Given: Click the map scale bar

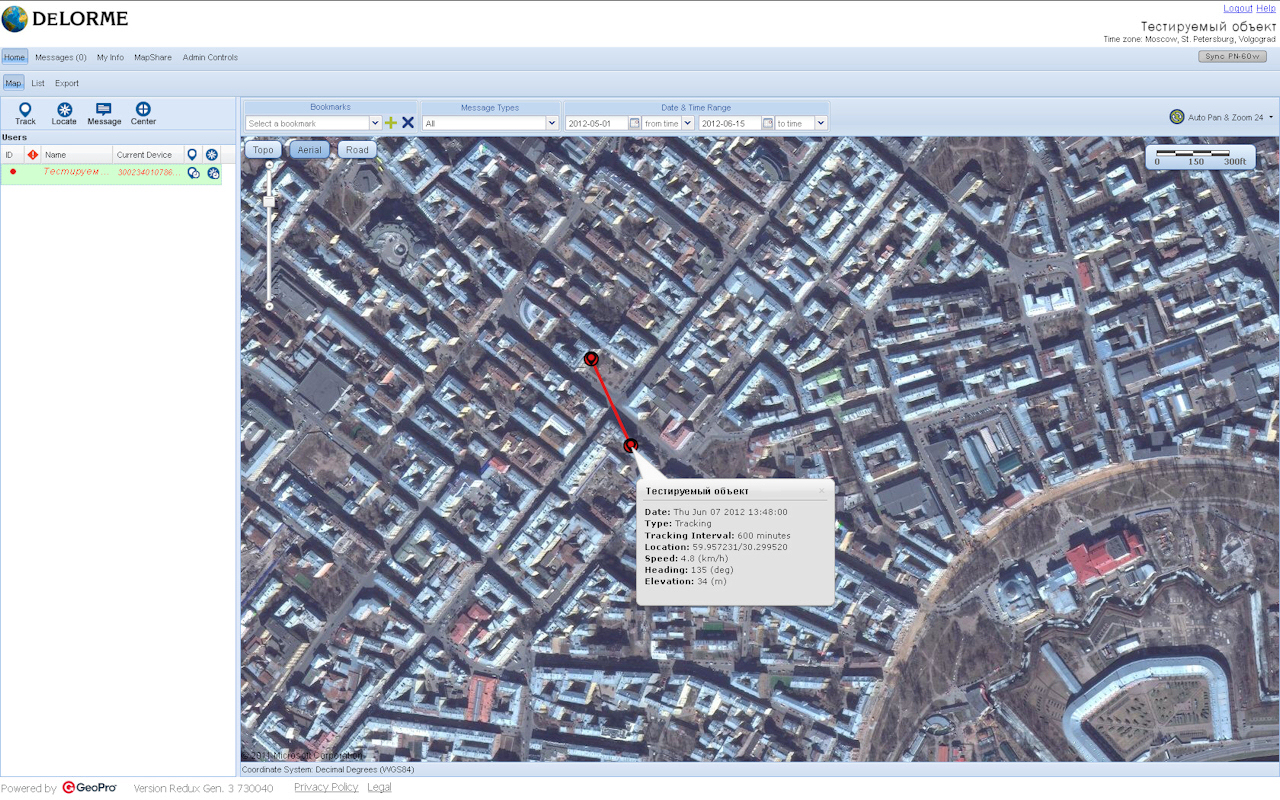Looking at the screenshot, I should click(x=1199, y=156).
